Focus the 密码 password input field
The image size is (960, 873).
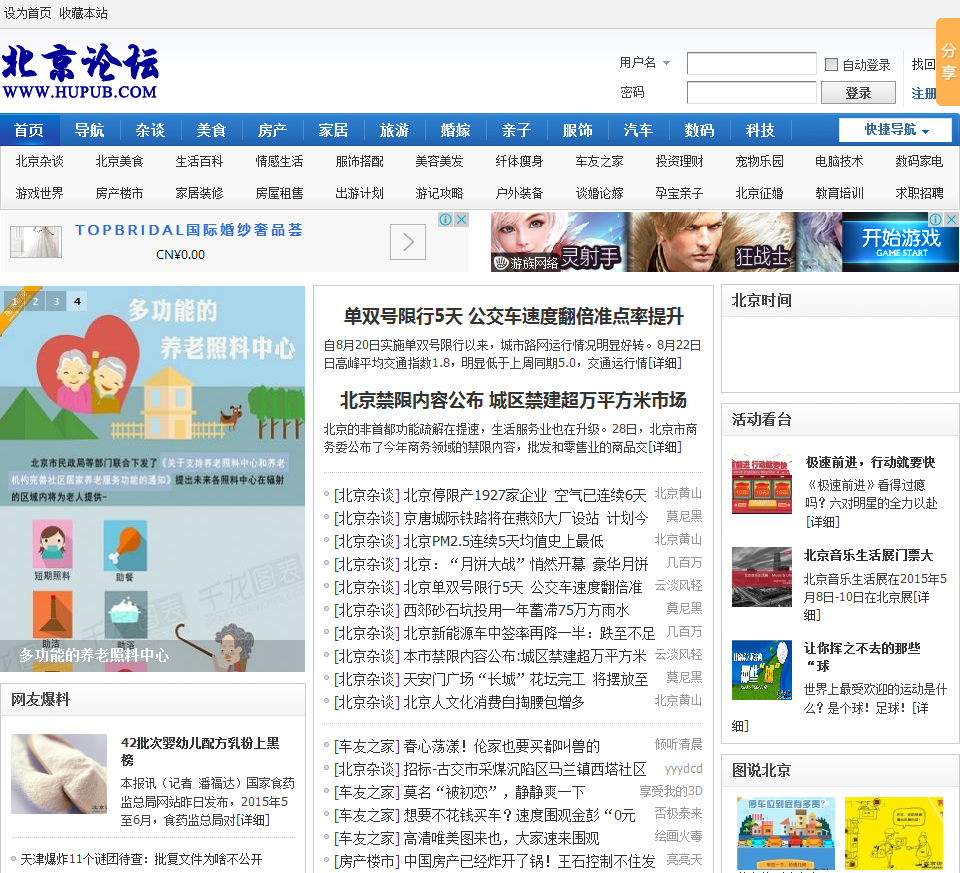pos(751,92)
